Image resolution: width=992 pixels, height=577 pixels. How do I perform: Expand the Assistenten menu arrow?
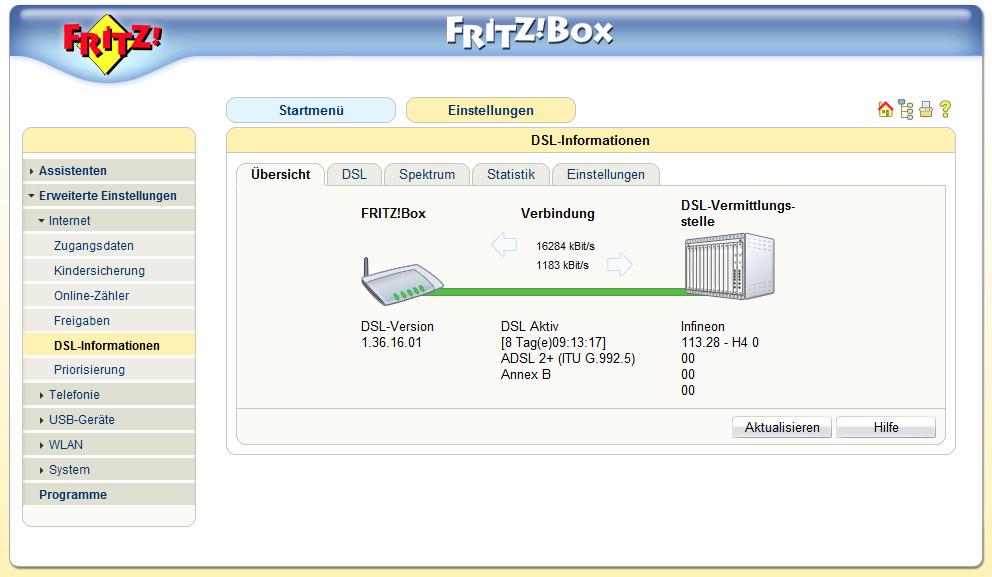(31, 171)
